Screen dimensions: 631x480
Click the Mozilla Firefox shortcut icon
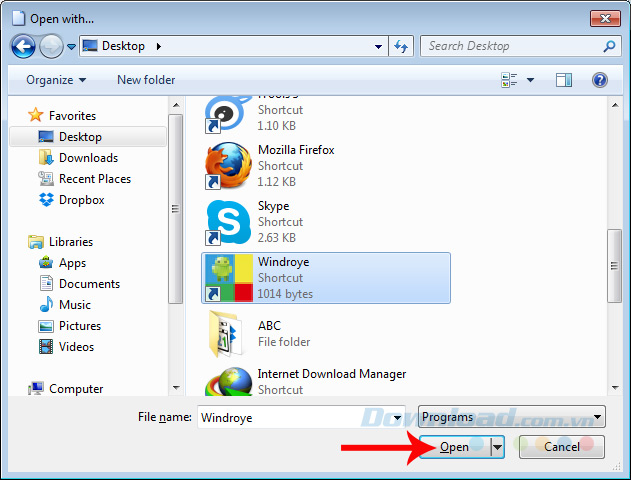click(x=227, y=166)
